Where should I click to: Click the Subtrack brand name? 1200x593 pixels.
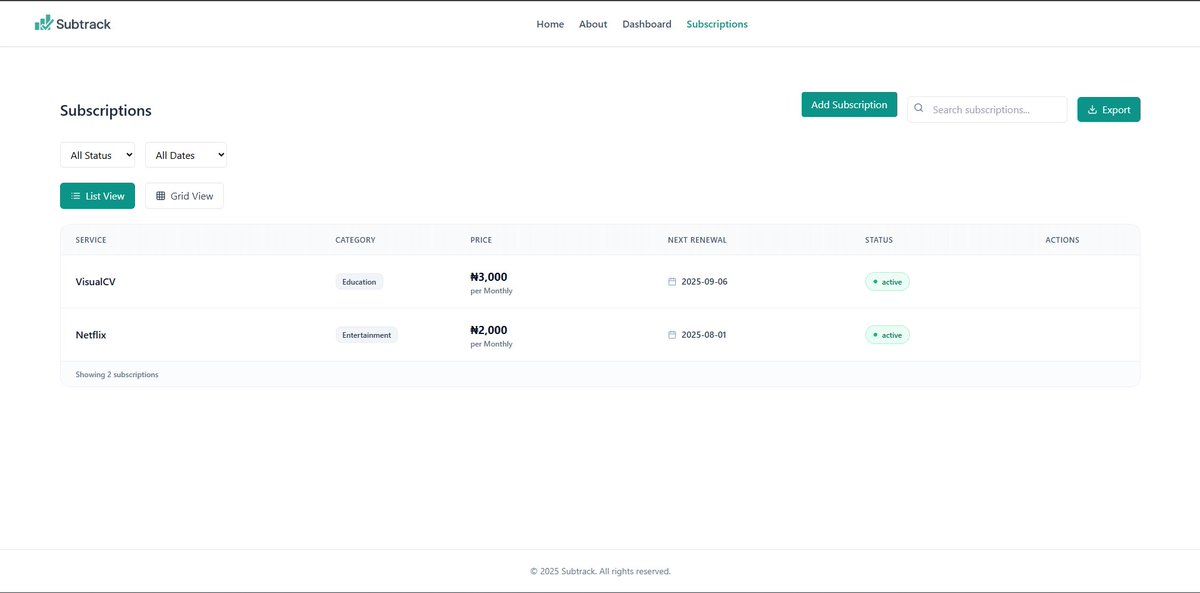pos(84,24)
